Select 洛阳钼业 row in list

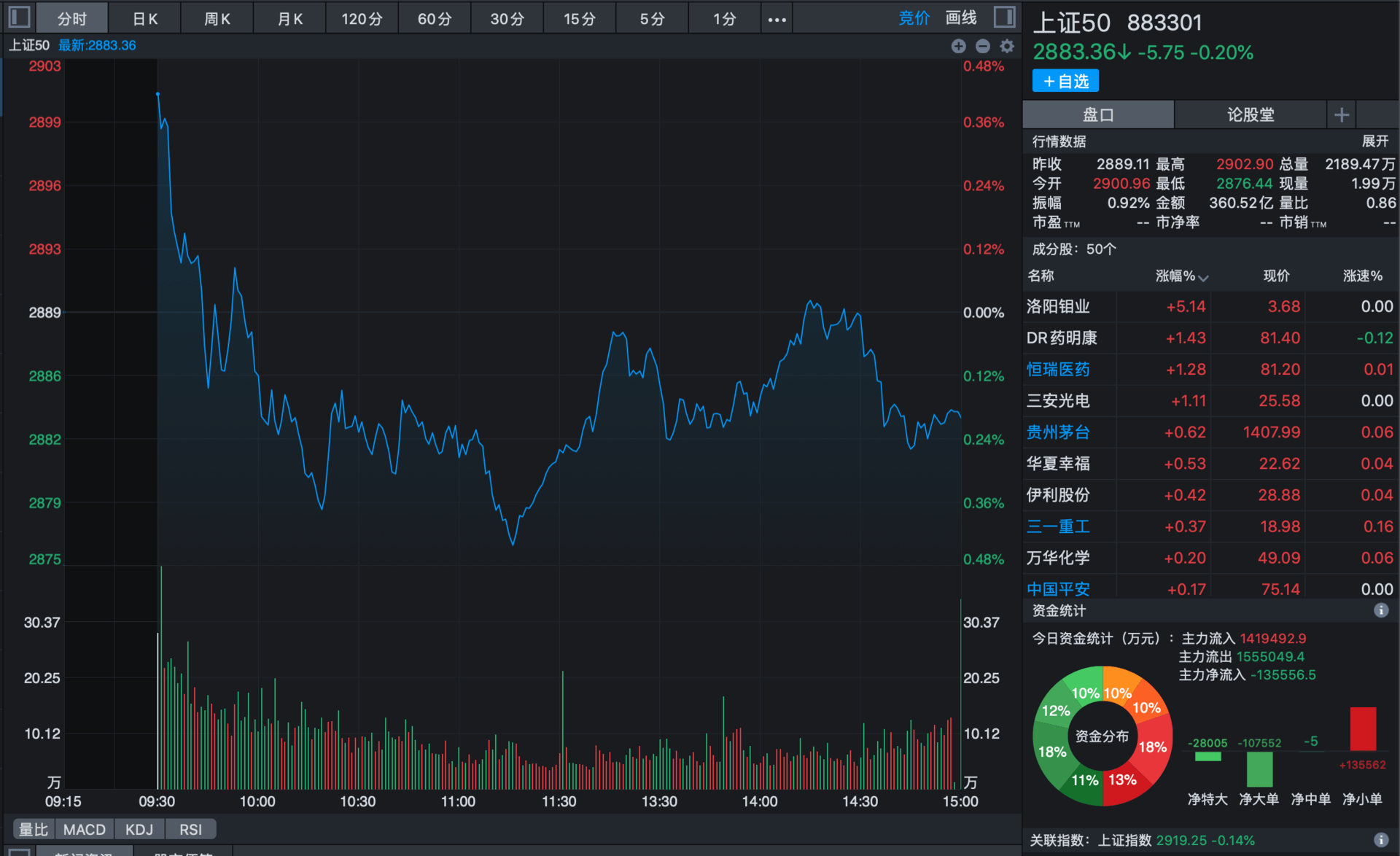pyautogui.click(x=1210, y=306)
